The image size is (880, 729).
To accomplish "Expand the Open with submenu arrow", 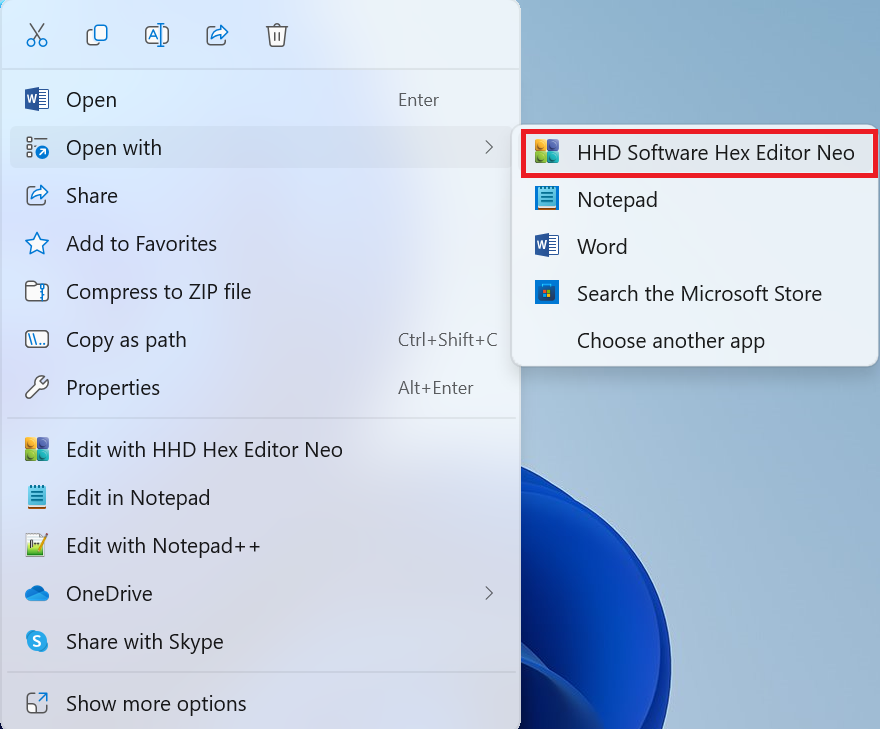I will tap(489, 148).
